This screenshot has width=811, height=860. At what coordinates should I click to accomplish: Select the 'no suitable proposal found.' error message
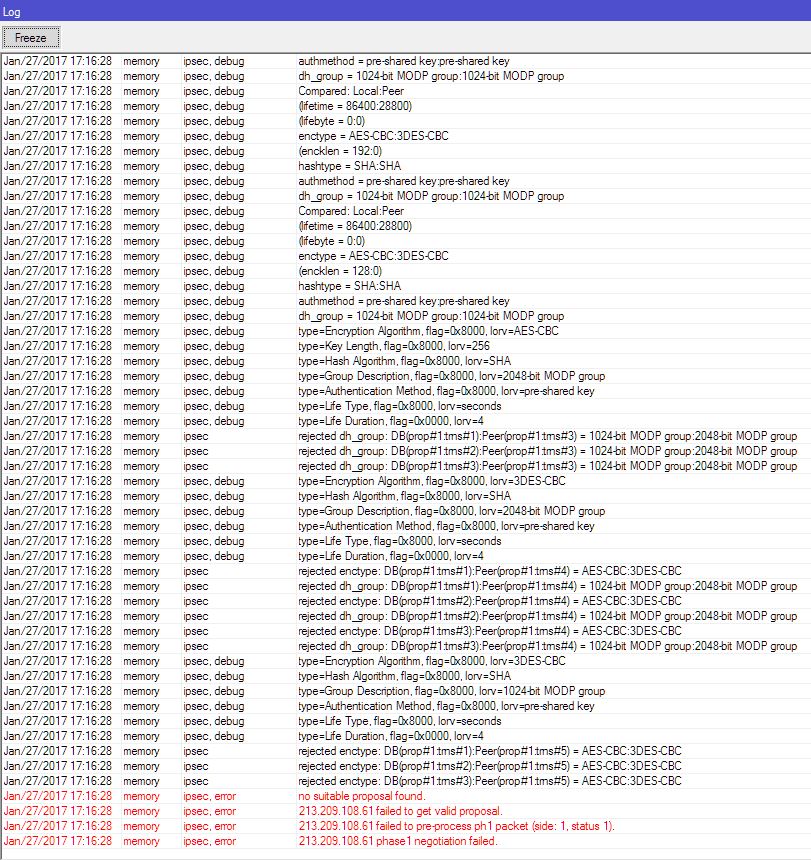tap(362, 796)
